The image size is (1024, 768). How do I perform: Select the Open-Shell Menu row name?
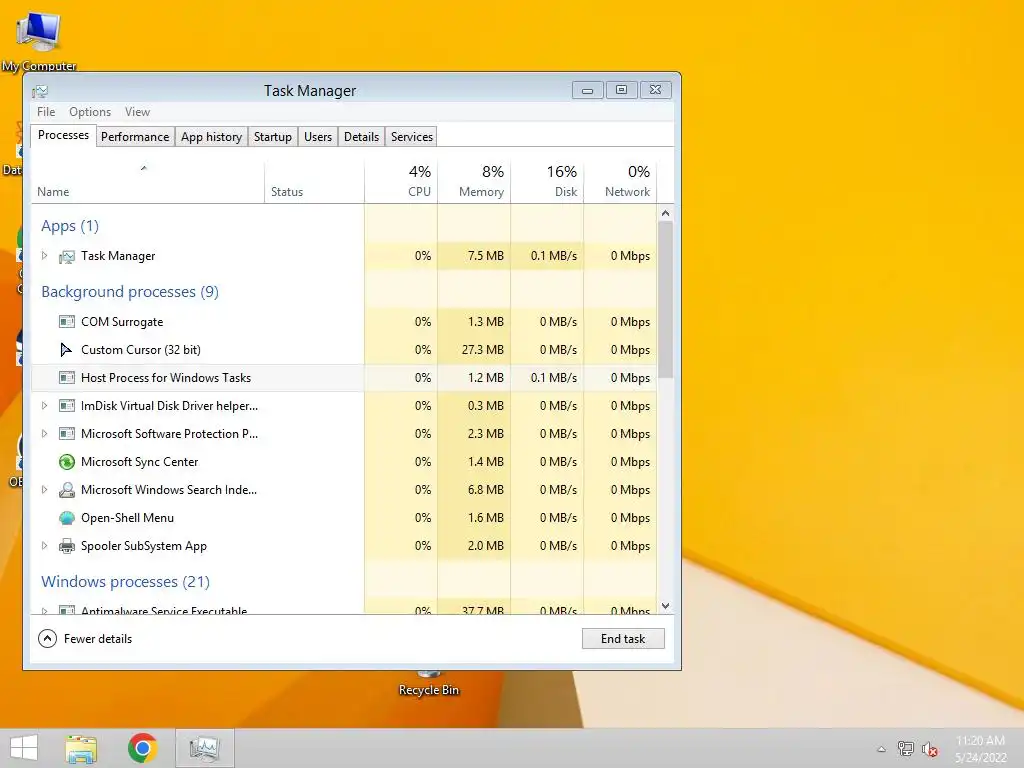127,518
